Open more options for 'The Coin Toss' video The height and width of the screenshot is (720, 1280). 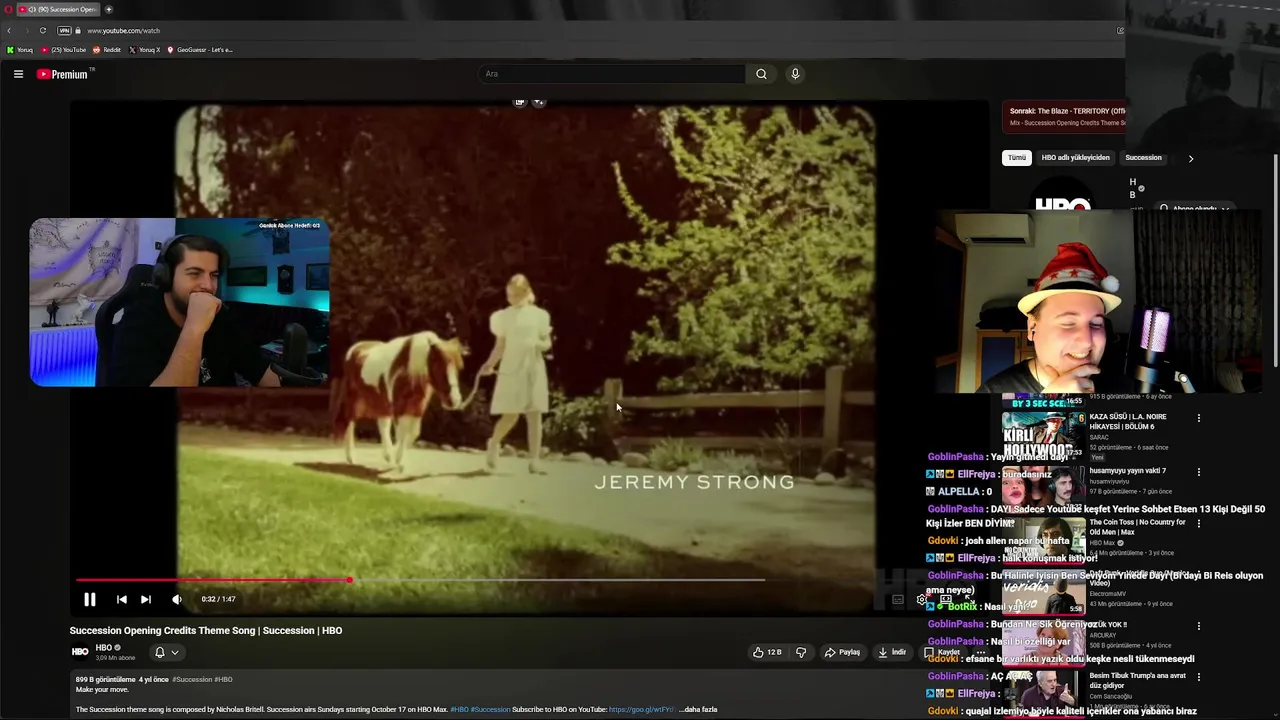(x=1199, y=523)
